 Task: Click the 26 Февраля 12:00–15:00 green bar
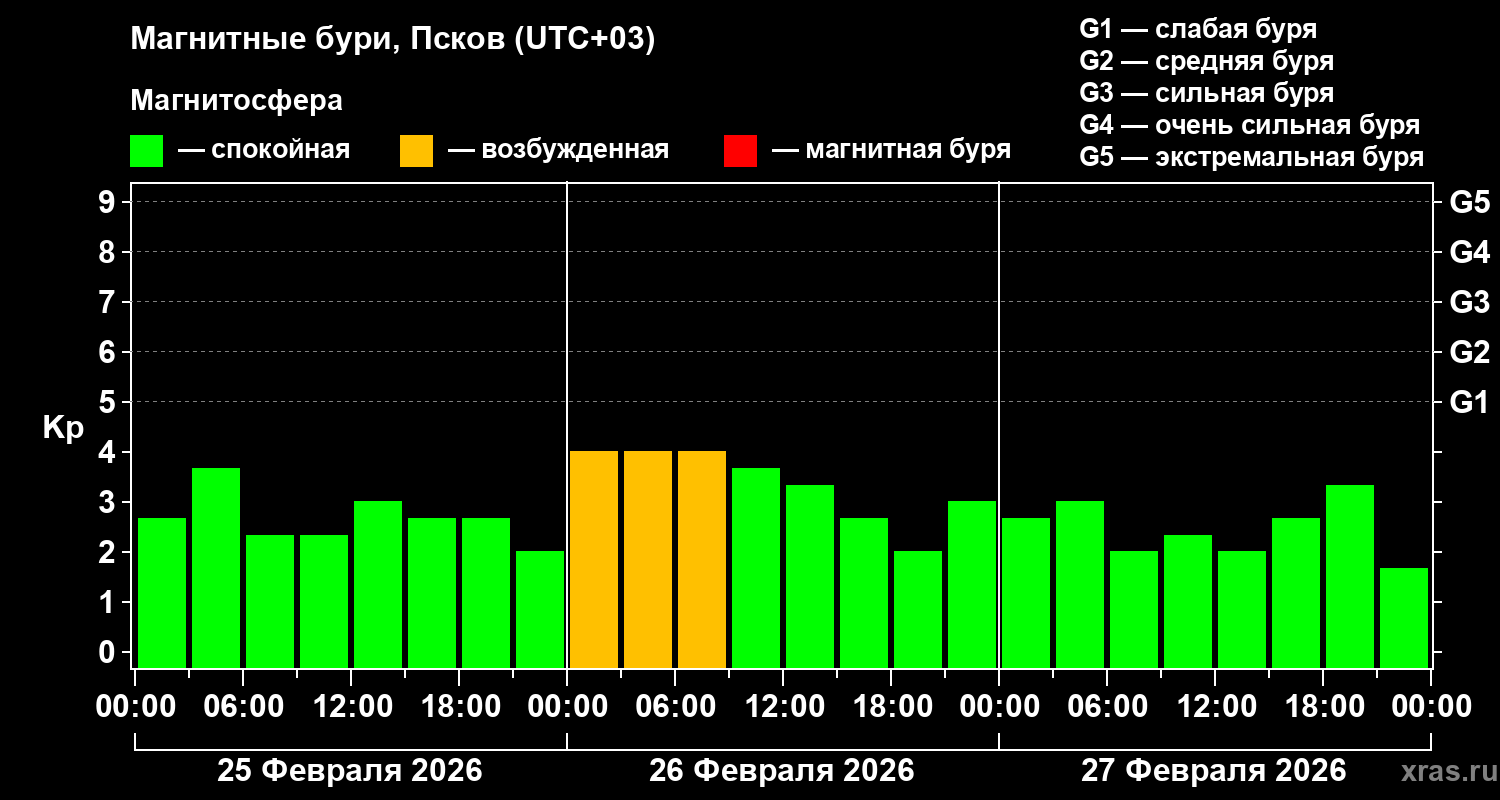[x=810, y=577]
